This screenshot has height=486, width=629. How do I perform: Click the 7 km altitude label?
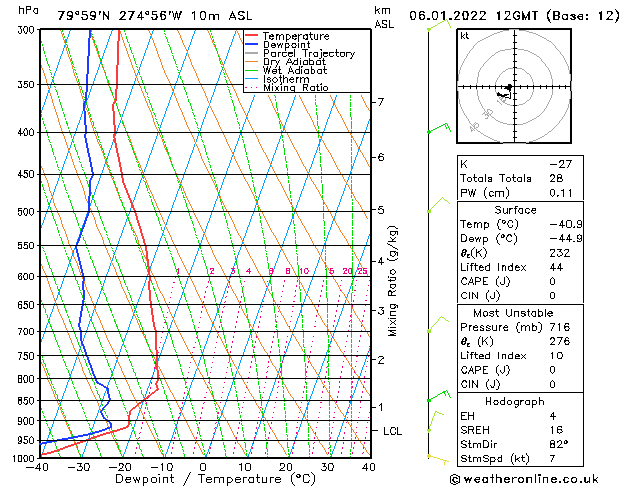380,102
